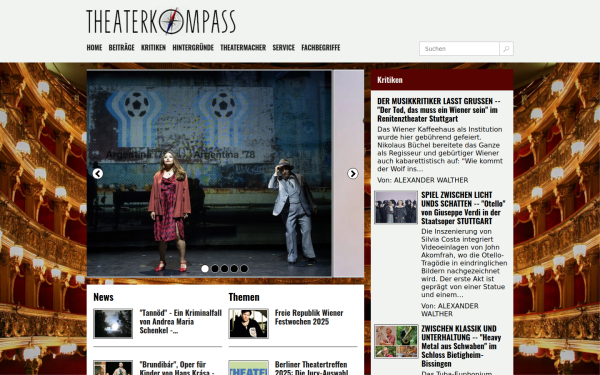Click the News section heading
The image size is (600, 375).
[x=103, y=297]
